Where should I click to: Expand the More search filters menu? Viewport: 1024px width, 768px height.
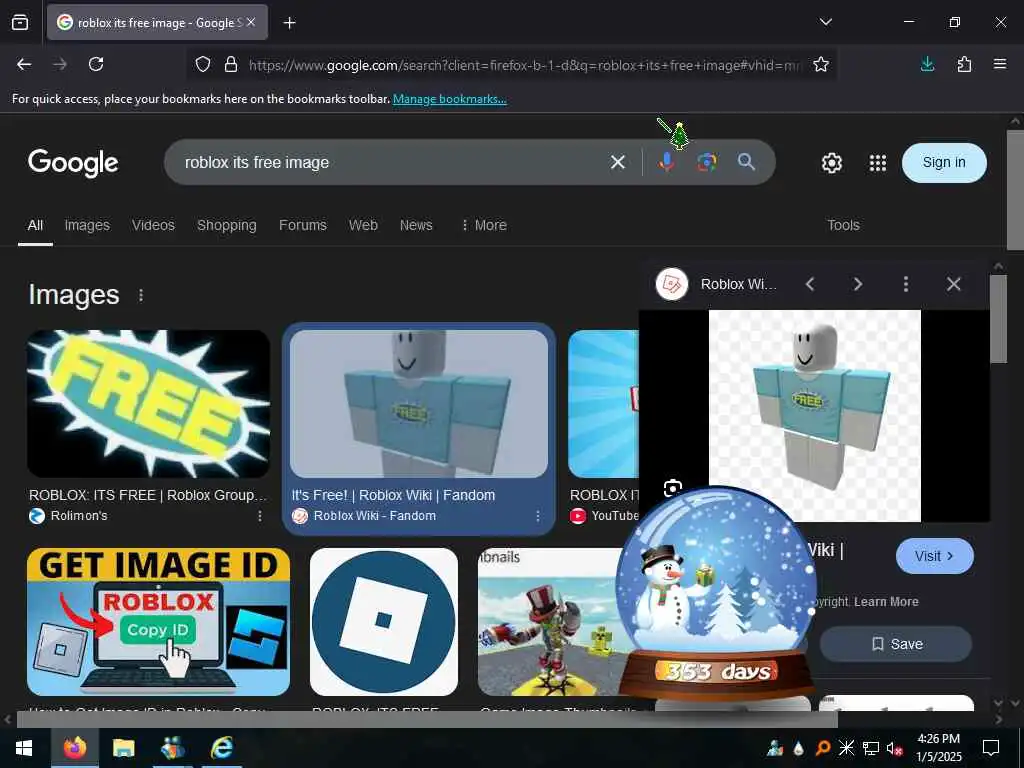click(484, 225)
